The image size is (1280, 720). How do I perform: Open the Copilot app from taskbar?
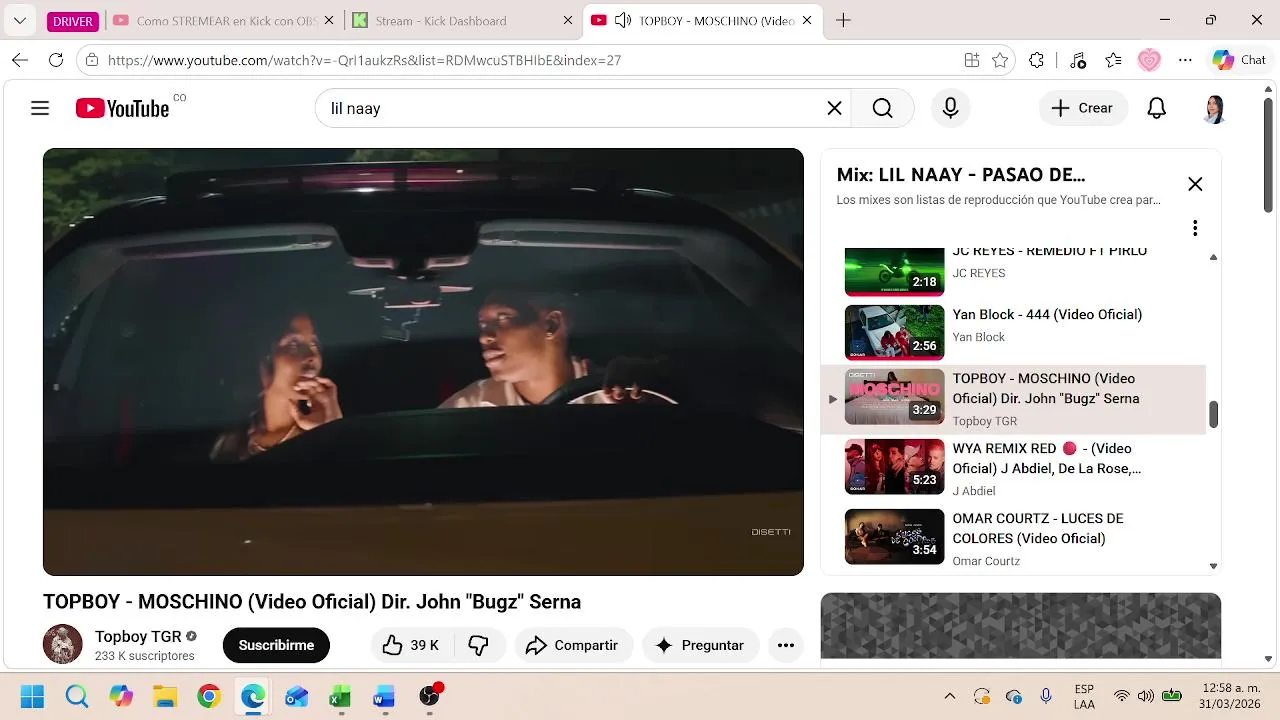[x=121, y=696]
